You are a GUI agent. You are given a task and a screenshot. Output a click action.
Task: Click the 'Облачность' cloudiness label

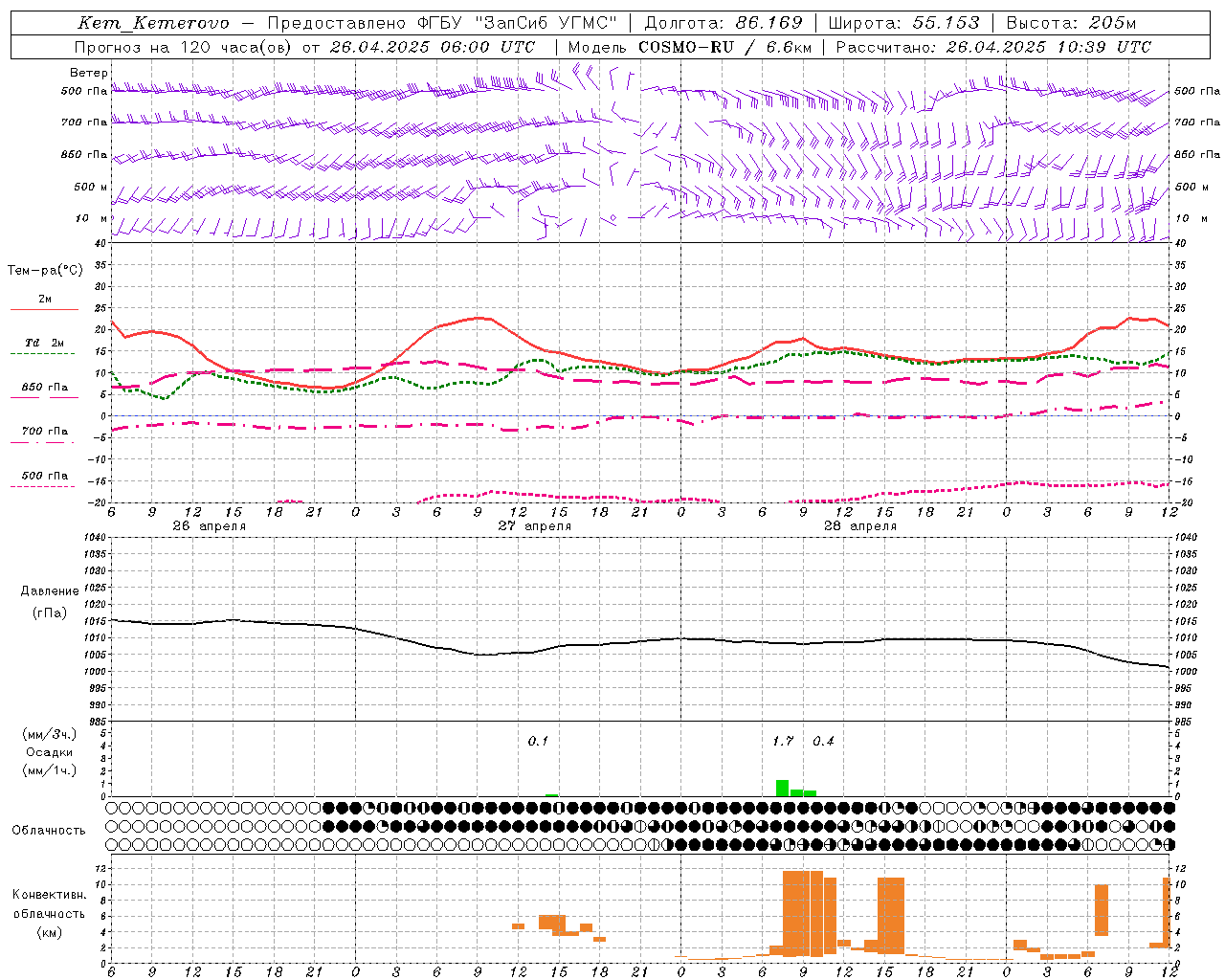click(x=48, y=831)
